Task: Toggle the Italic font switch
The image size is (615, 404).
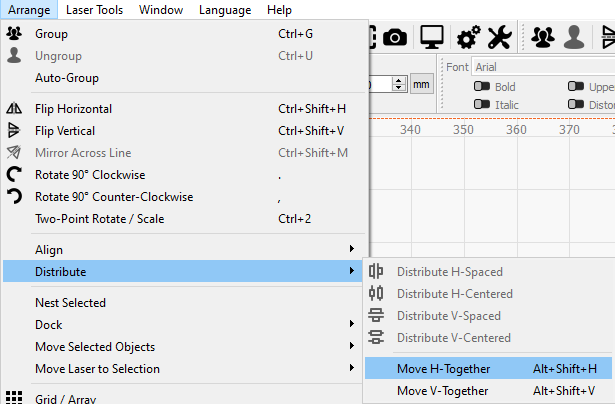Action: click(481, 104)
